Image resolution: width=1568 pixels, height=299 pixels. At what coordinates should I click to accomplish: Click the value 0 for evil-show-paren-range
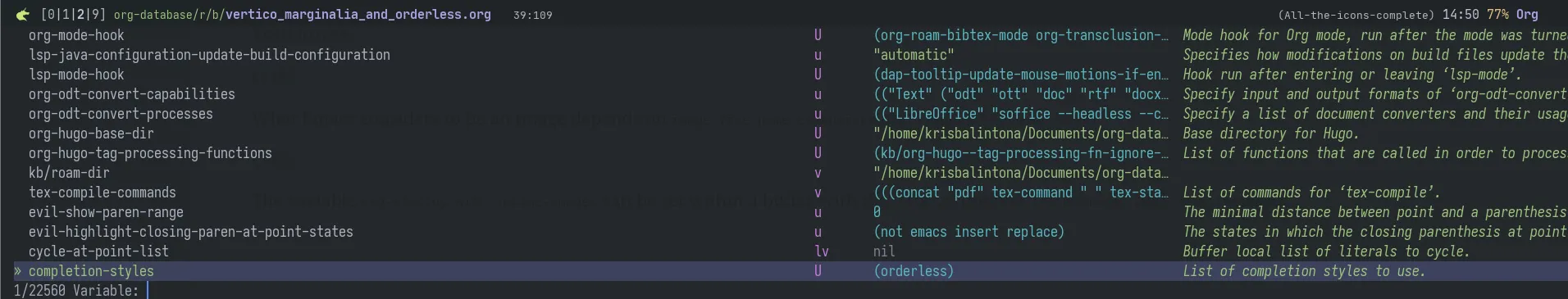[877, 212]
